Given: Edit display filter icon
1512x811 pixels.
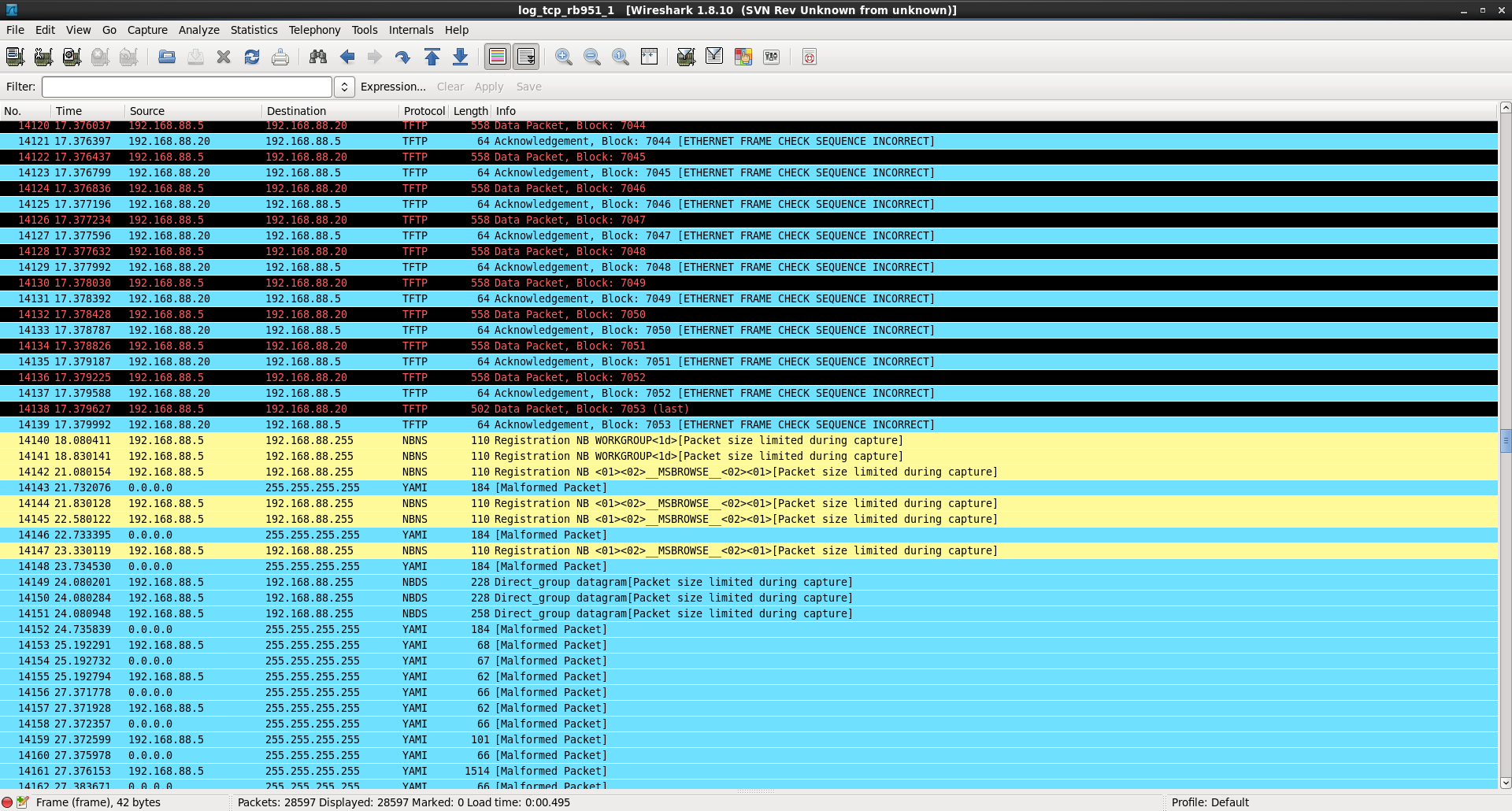Looking at the screenshot, I should tap(714, 57).
